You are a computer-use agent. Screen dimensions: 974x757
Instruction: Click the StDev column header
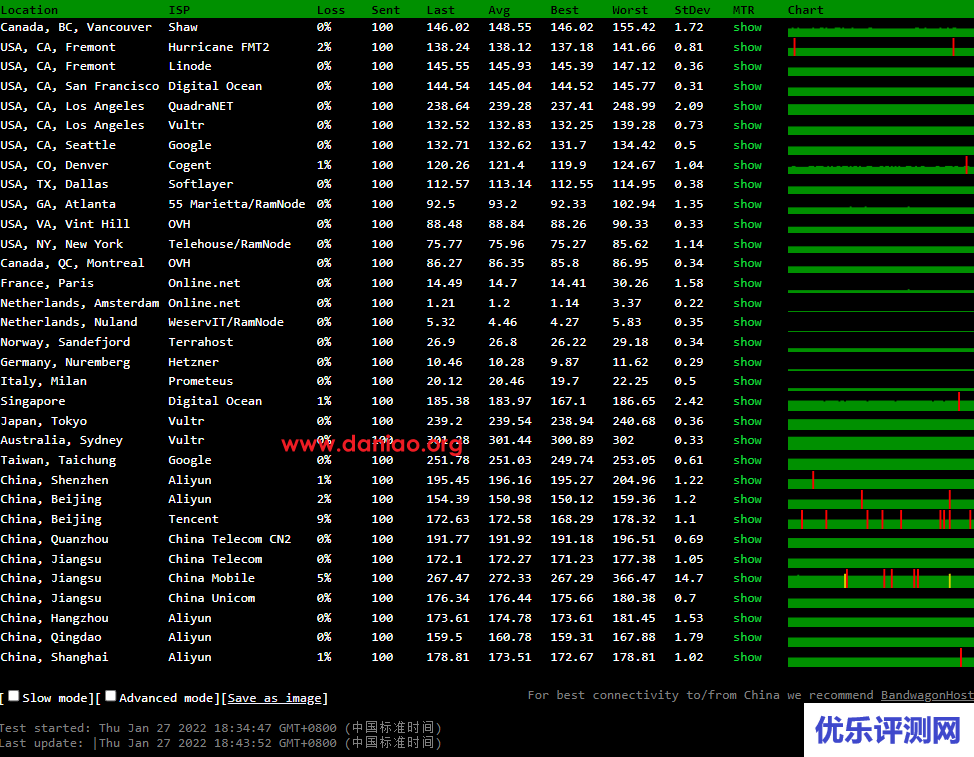coord(692,10)
